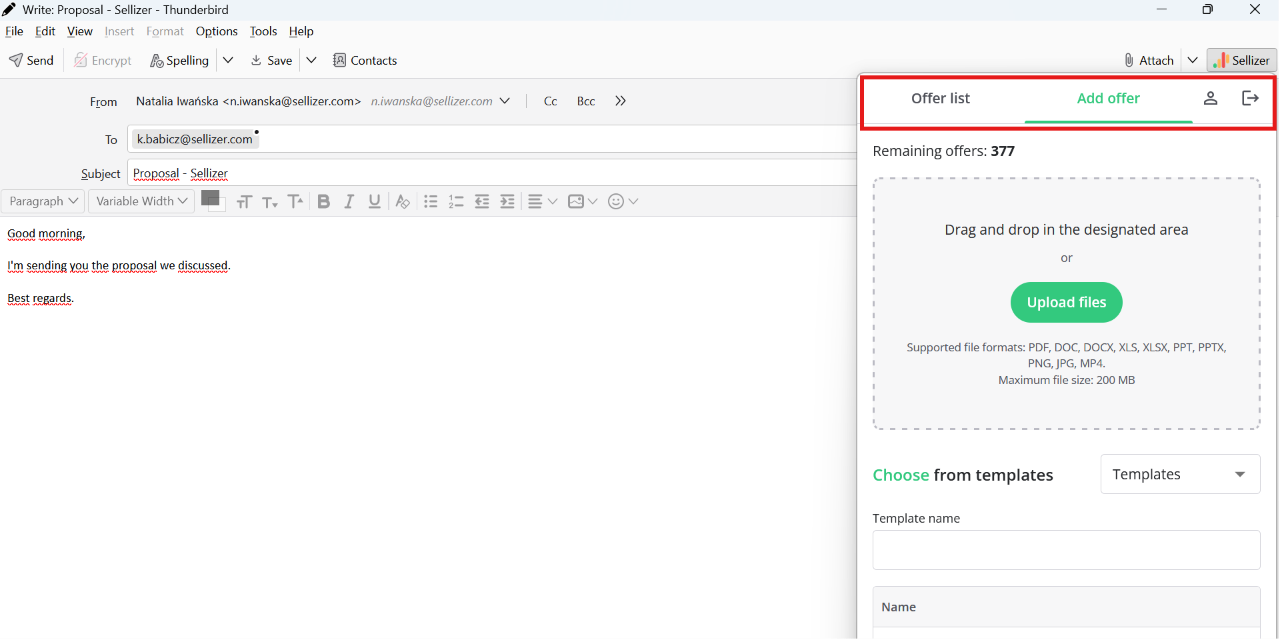
Task: Toggle the Sellizer add-on panel button
Action: pos(1241,60)
